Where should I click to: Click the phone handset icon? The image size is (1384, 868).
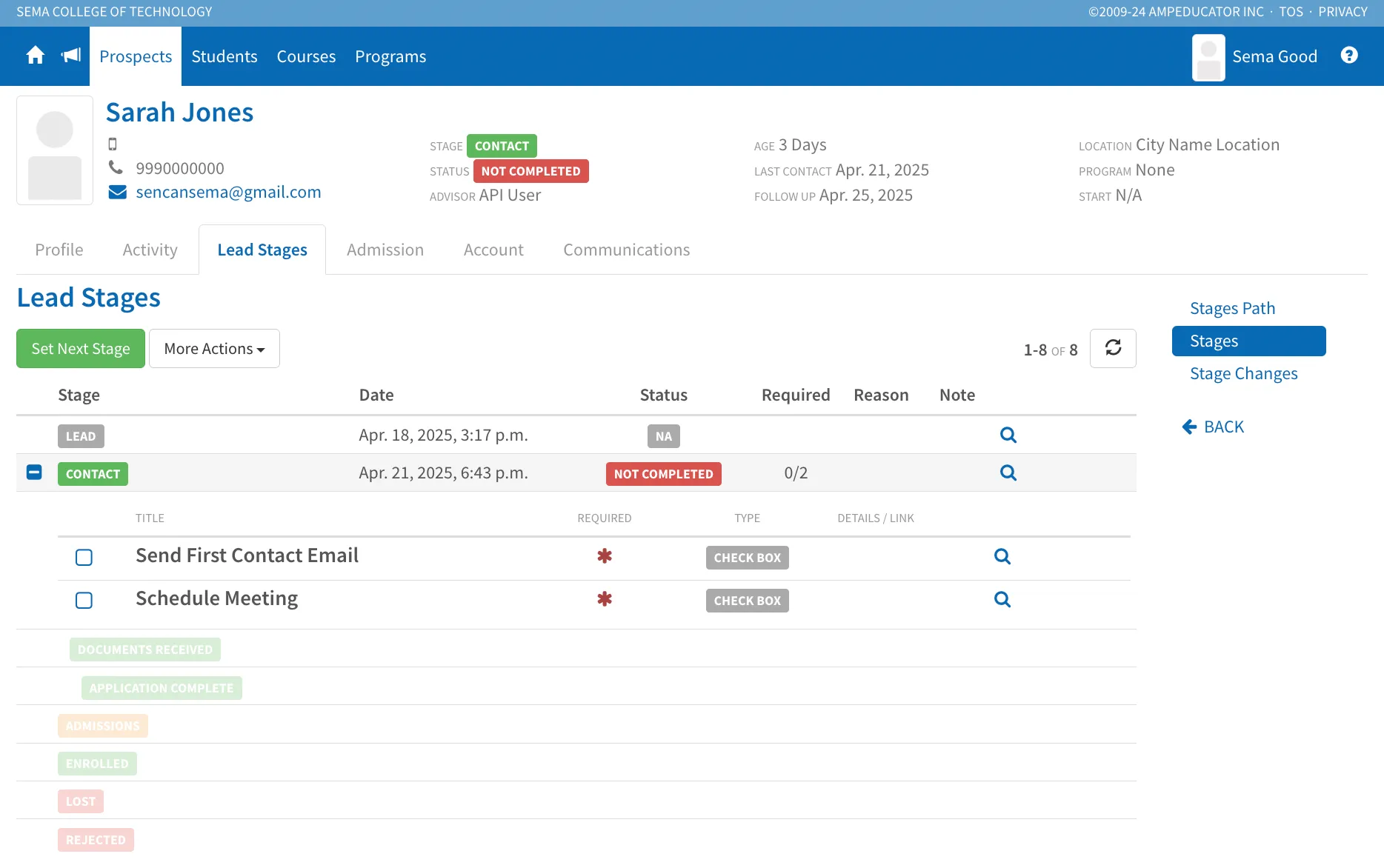point(116,167)
